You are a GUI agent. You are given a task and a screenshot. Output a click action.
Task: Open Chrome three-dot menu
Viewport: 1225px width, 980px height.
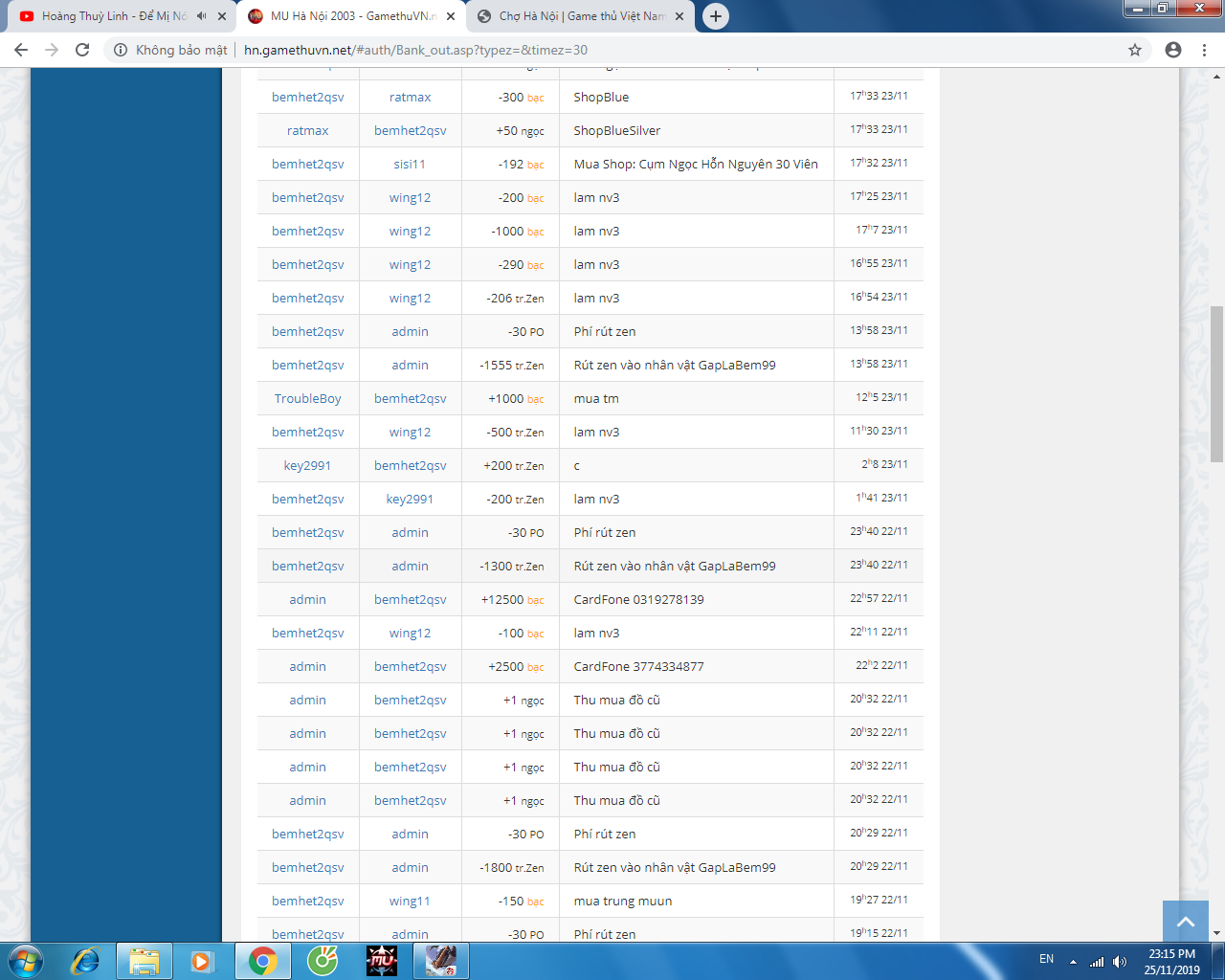tap(1204, 50)
